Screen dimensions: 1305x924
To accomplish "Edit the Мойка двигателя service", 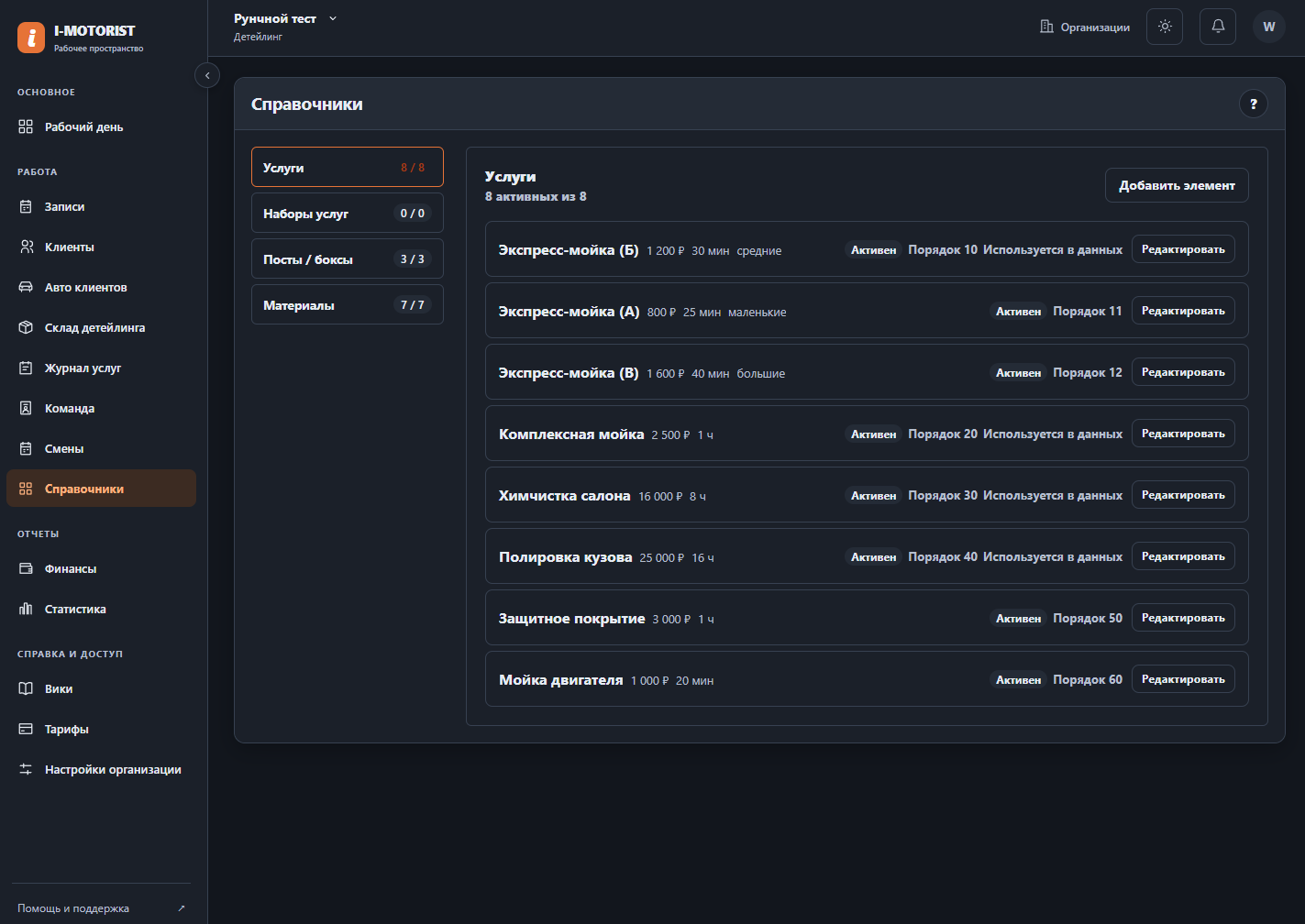I will pyautogui.click(x=1183, y=679).
